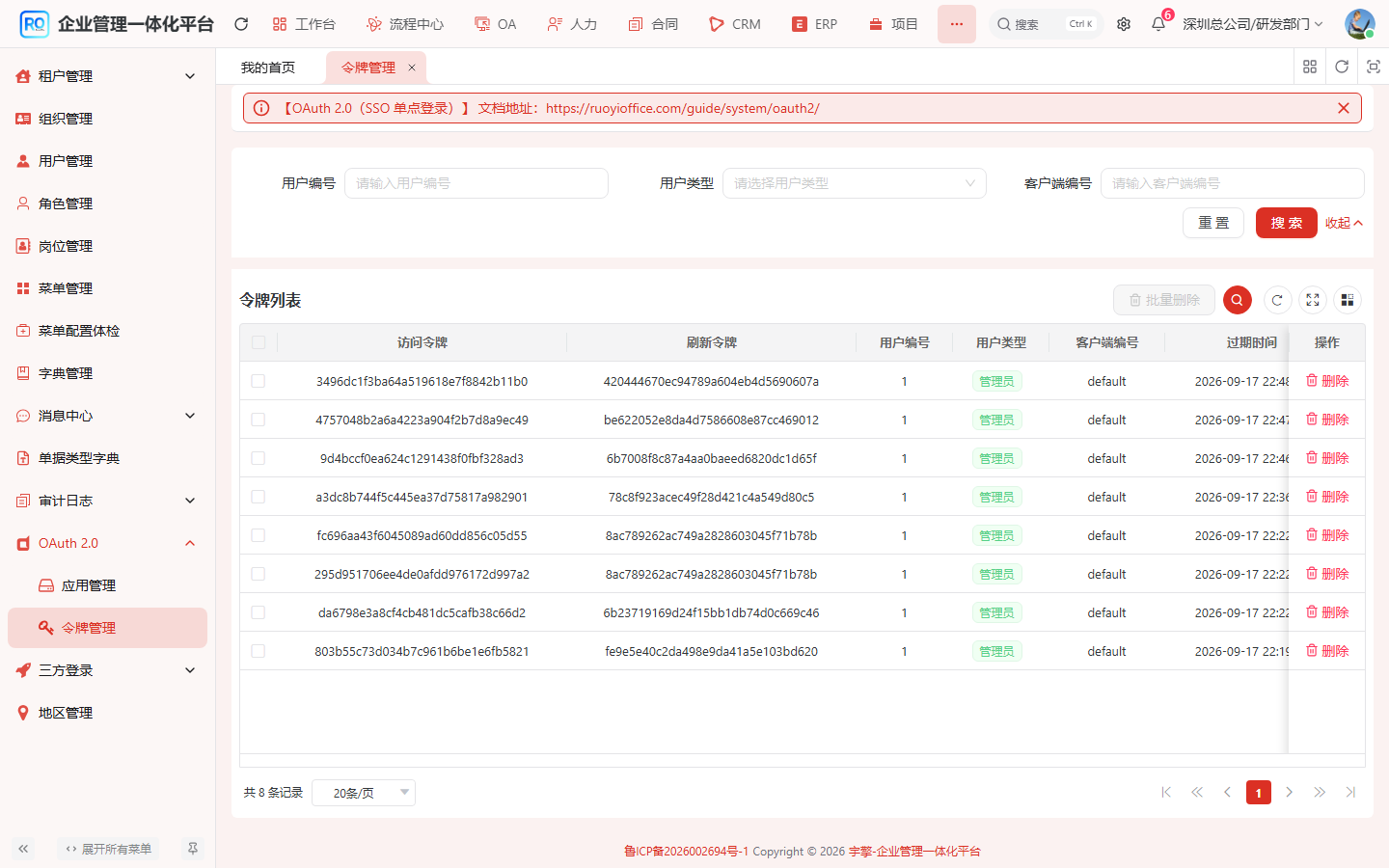
Task: Click the red search icon in table toolbar
Action: tap(1238, 300)
